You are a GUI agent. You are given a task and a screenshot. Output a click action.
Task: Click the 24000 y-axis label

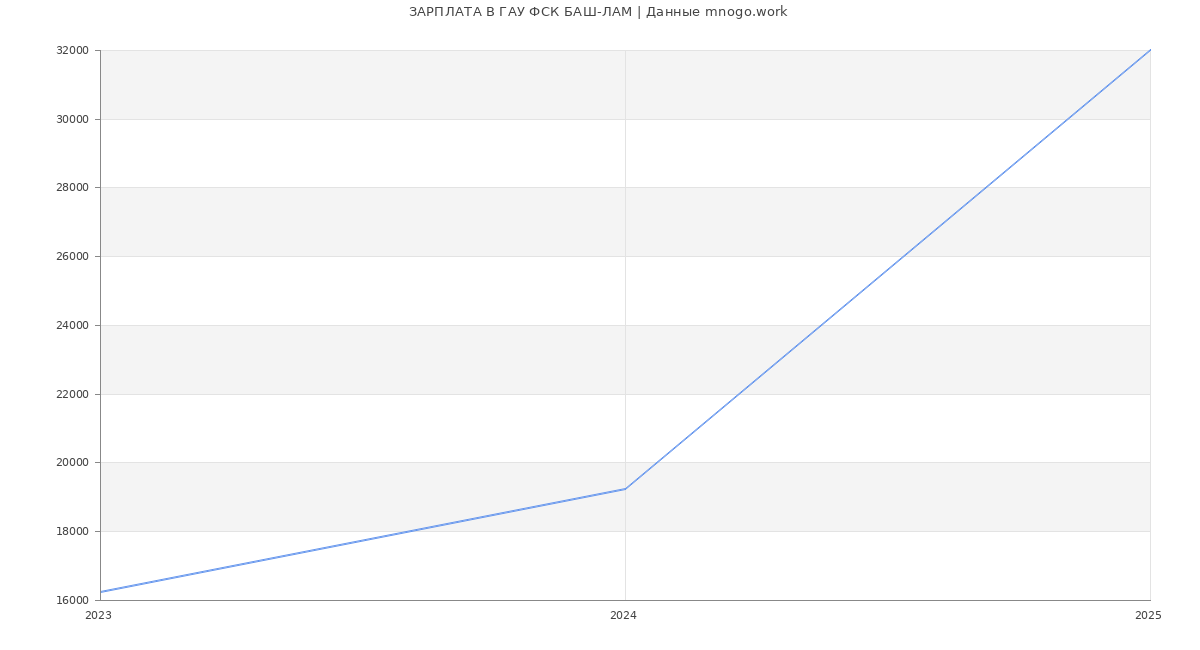pos(72,325)
